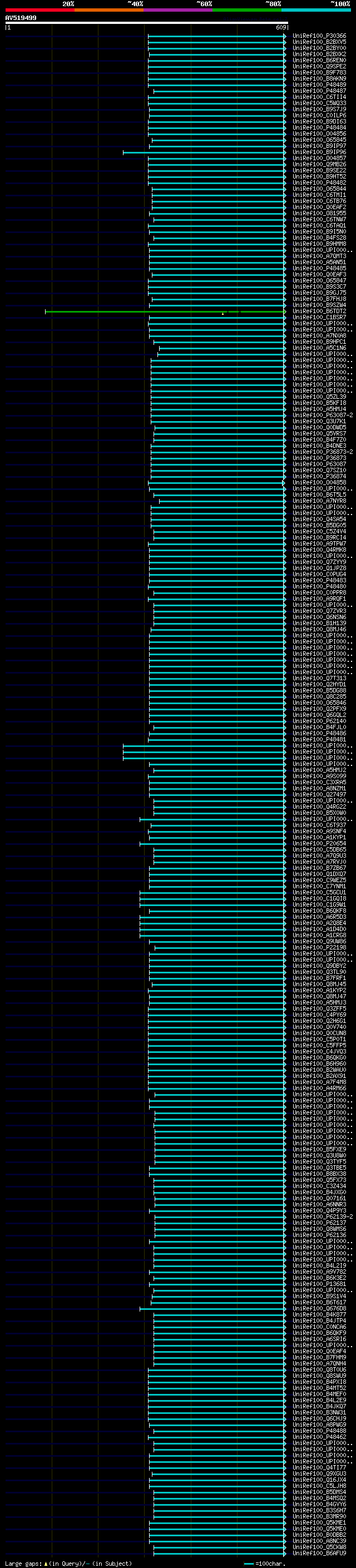Image resolution: width=356 pixels, height=1568 pixels.
Task: Select the UniRef100_A7NYR8 entry
Action: [x=319, y=501]
